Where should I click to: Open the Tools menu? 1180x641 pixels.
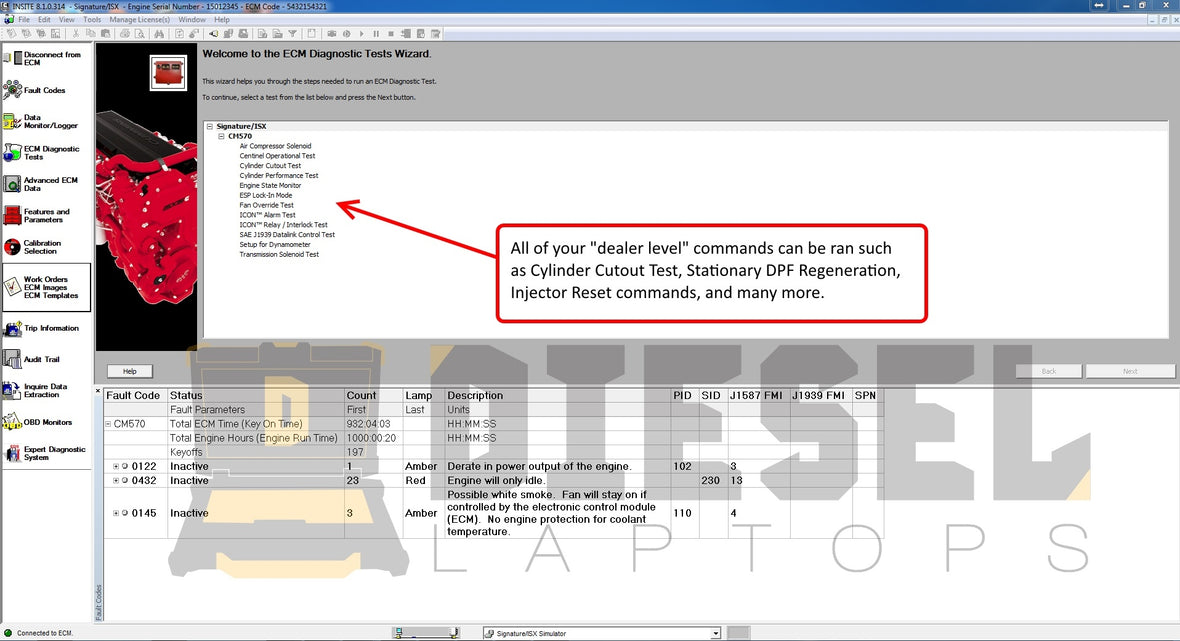coord(92,19)
